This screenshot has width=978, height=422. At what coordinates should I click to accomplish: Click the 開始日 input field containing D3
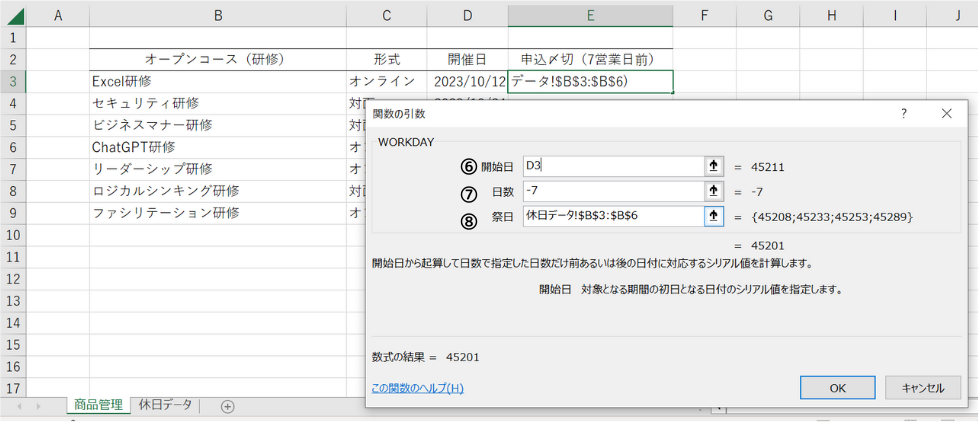[x=612, y=166]
